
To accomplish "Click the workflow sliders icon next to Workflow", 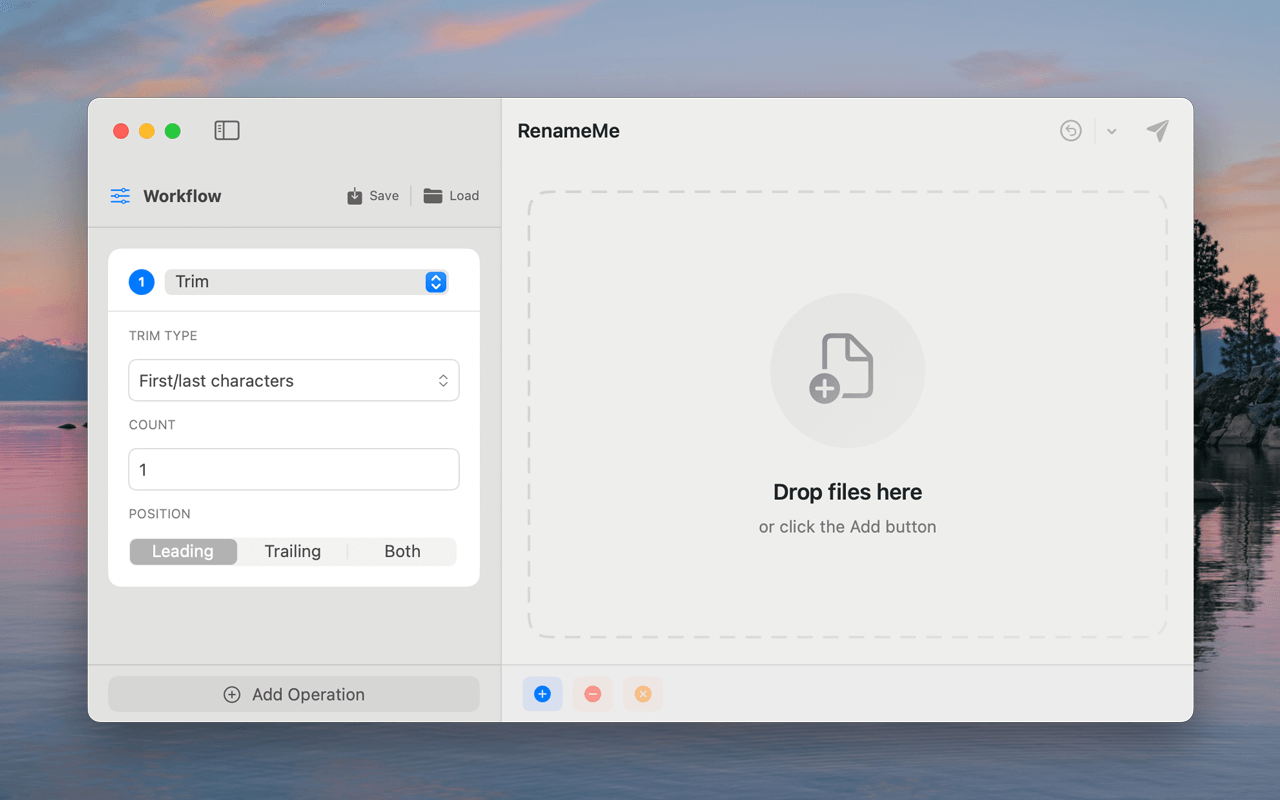I will [x=120, y=196].
